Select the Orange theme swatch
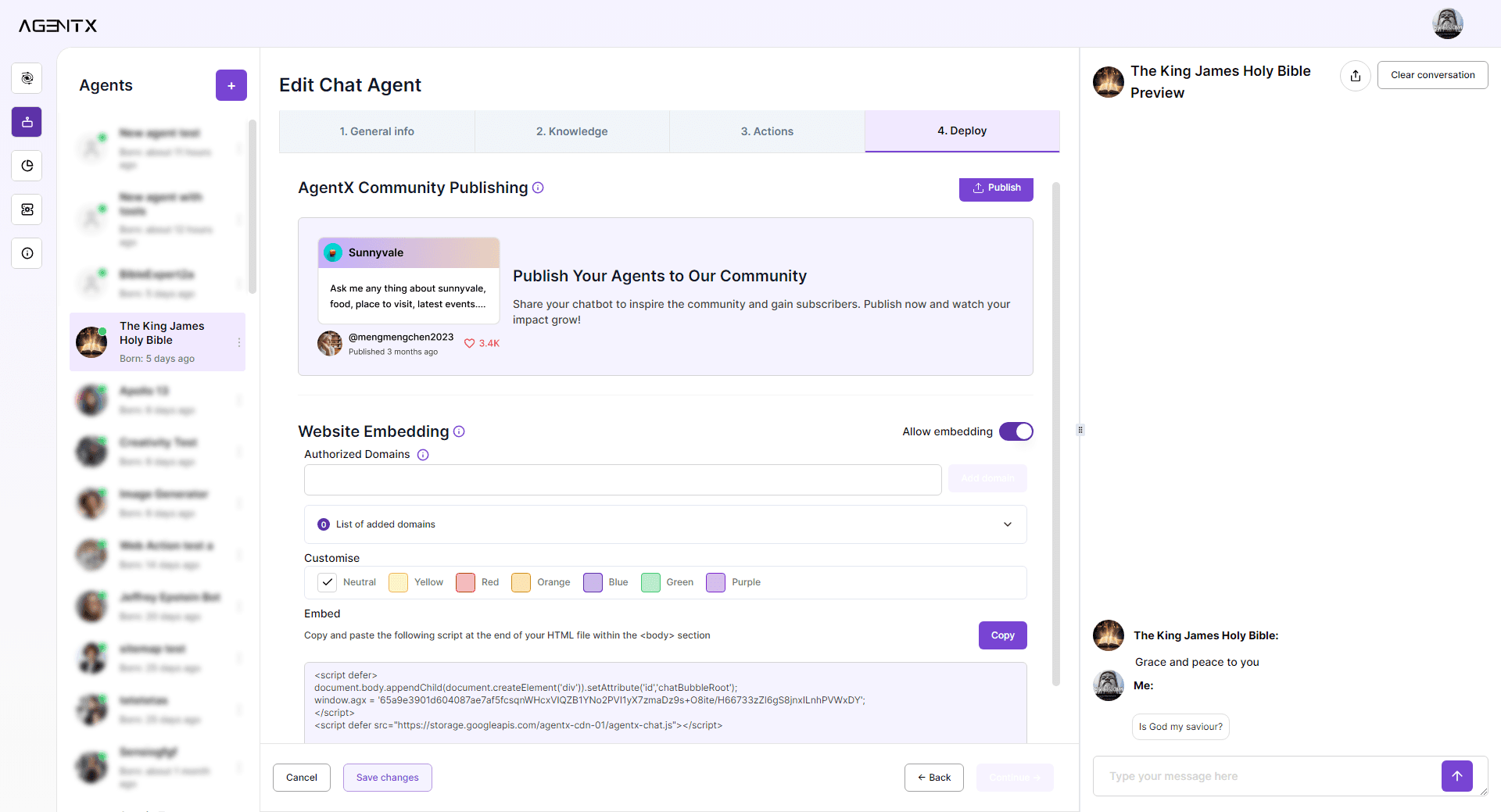The width and height of the screenshot is (1501, 812). (x=521, y=582)
